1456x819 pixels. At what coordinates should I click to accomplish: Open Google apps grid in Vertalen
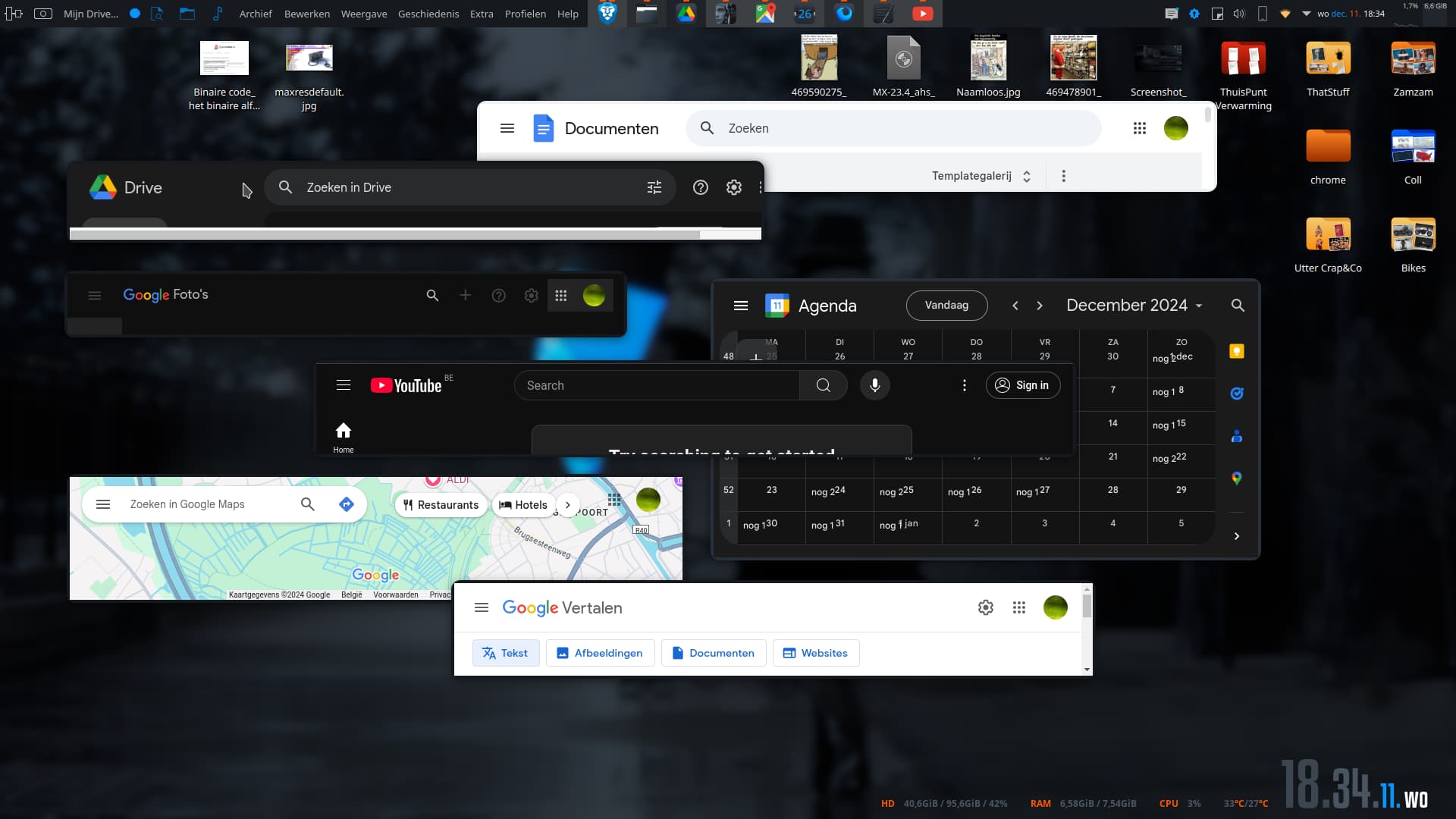click(1019, 607)
